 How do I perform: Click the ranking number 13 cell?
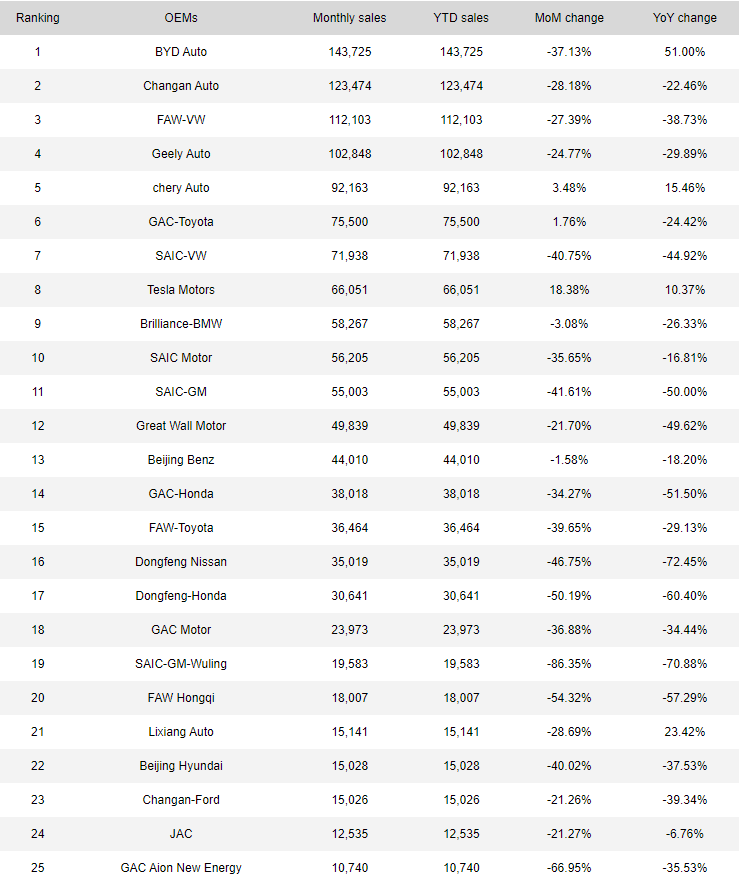(x=38, y=460)
